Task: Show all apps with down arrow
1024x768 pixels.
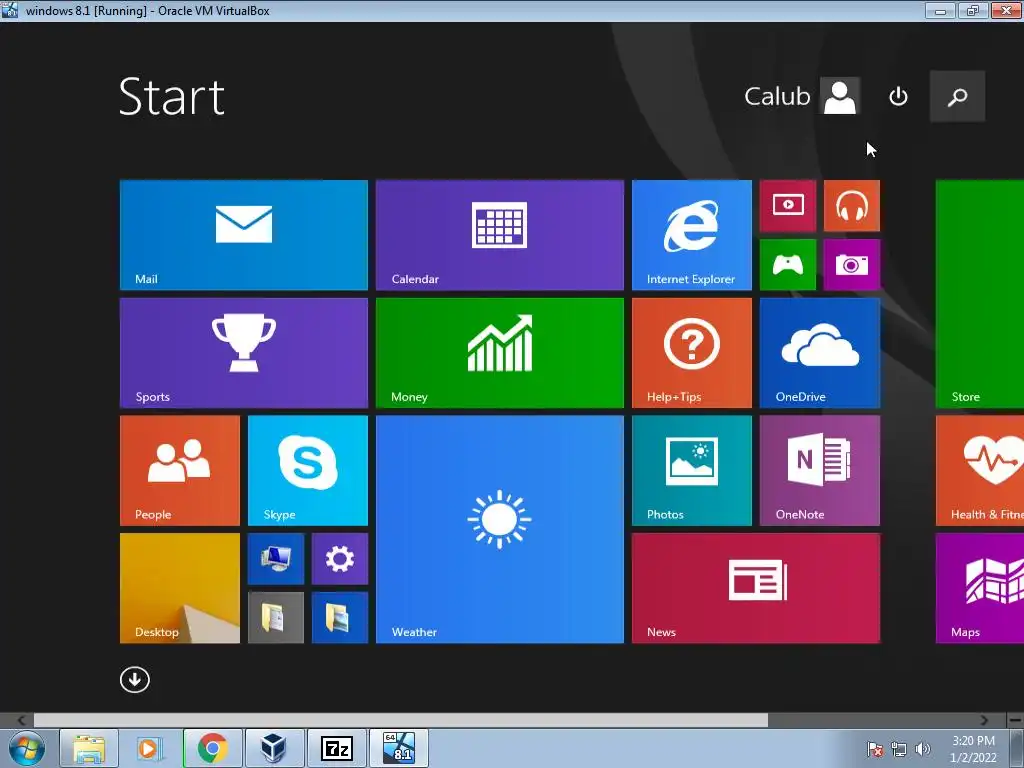Action: pyautogui.click(x=135, y=680)
